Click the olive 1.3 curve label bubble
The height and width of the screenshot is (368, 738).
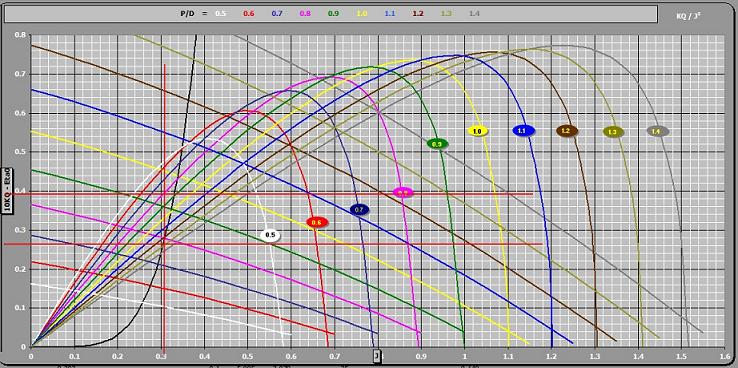click(x=613, y=132)
